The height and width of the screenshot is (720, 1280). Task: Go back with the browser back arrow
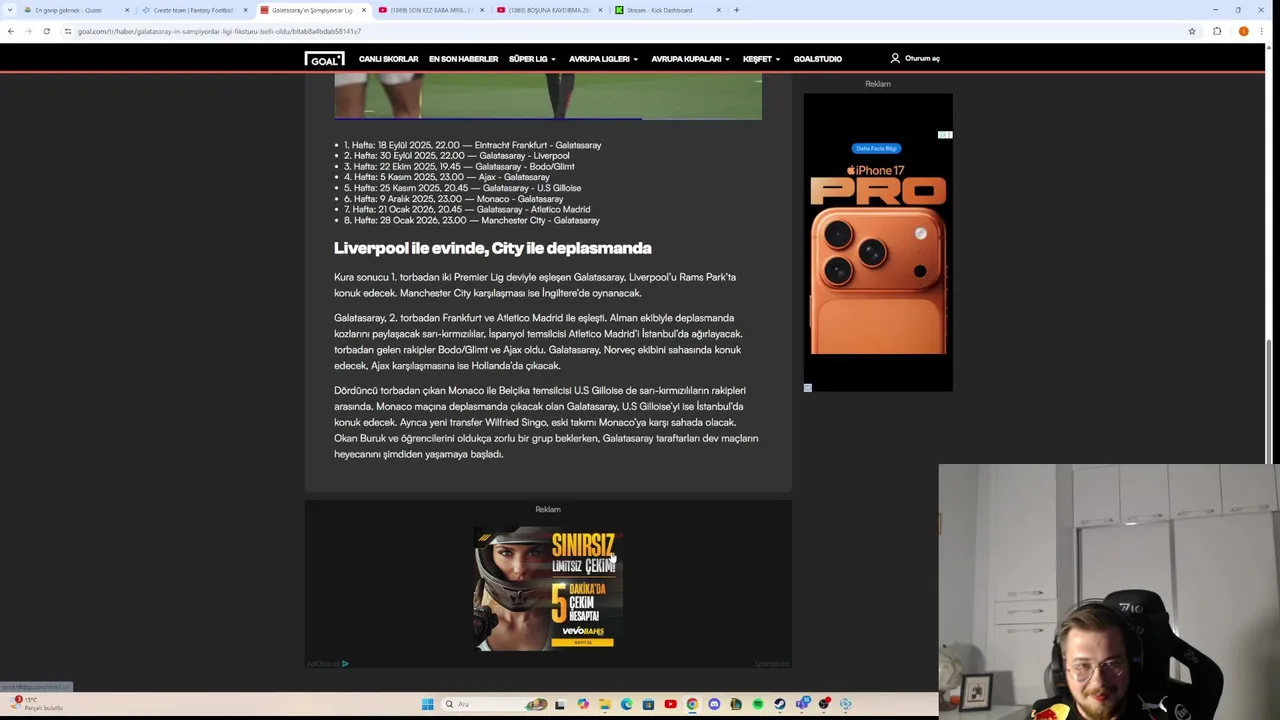click(11, 31)
